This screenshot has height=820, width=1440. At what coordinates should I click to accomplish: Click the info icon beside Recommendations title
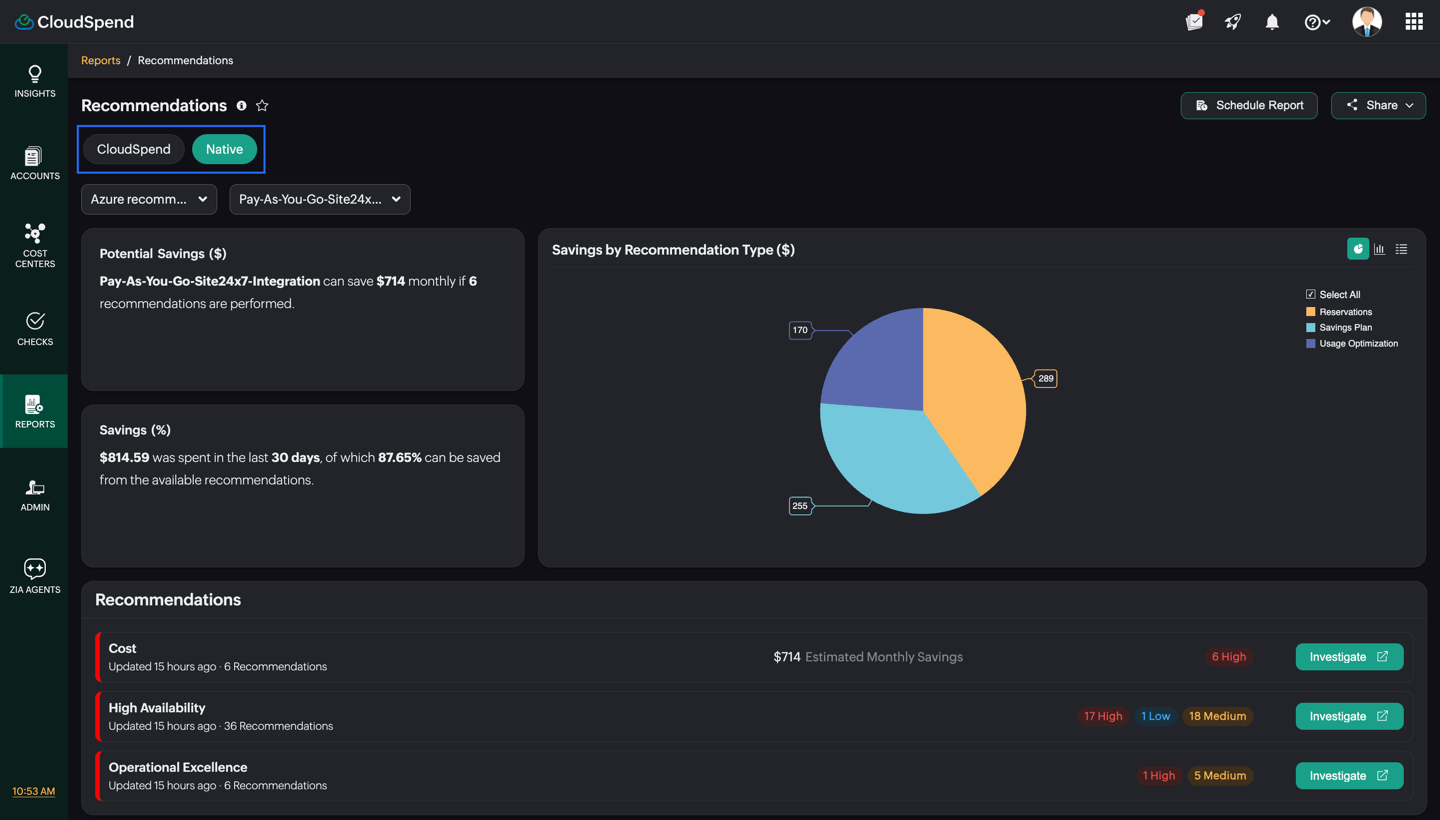point(241,106)
